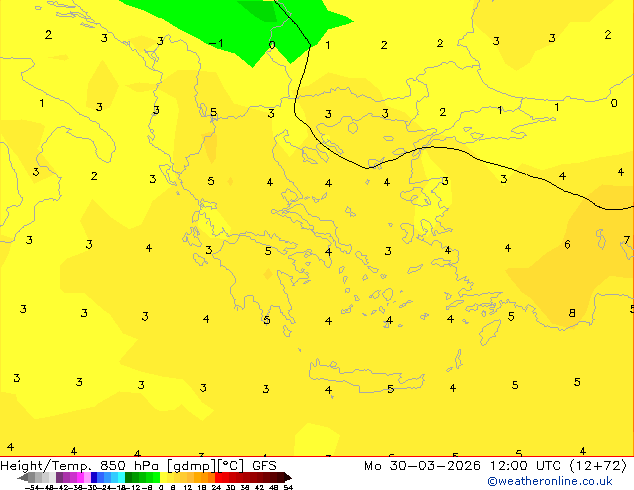Click the '12:00 UTC' time text
Viewport: 634px width, 490px height.
525,466
